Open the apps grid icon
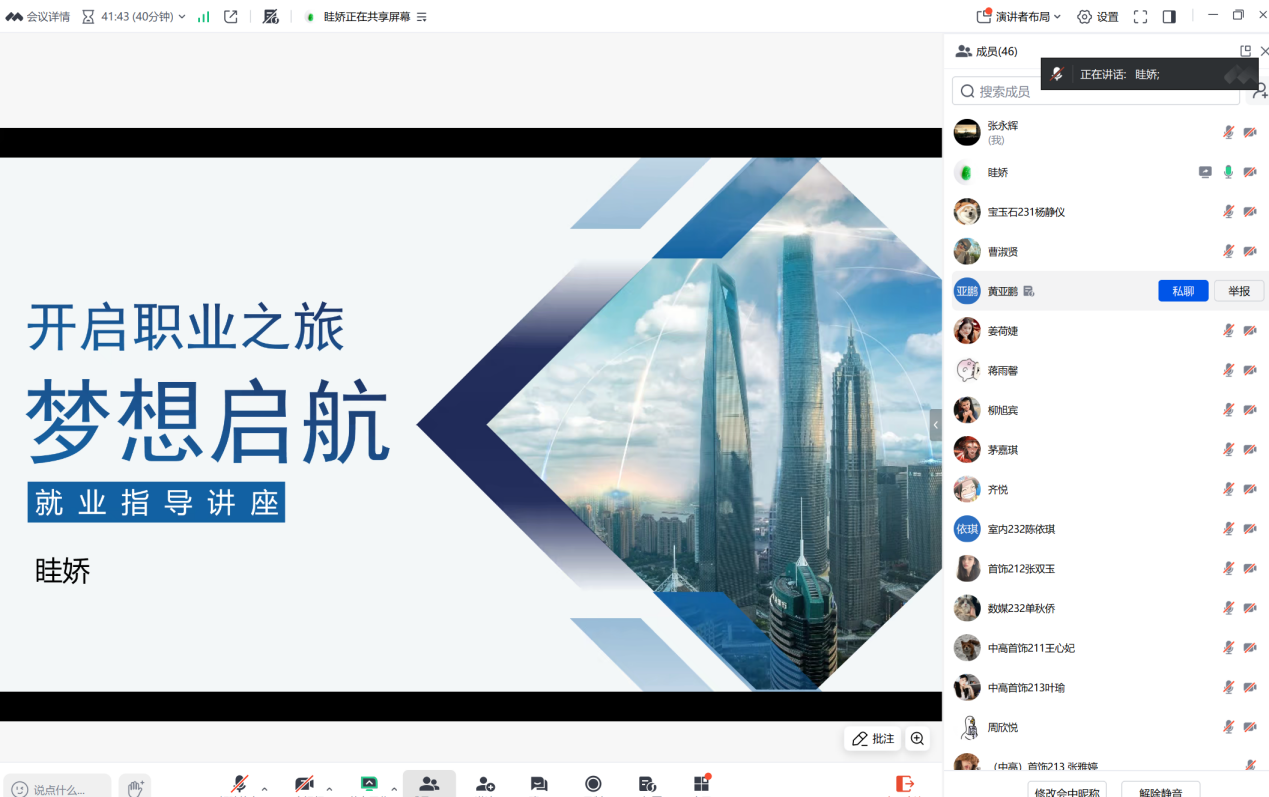The image size is (1269, 797). (x=701, y=784)
